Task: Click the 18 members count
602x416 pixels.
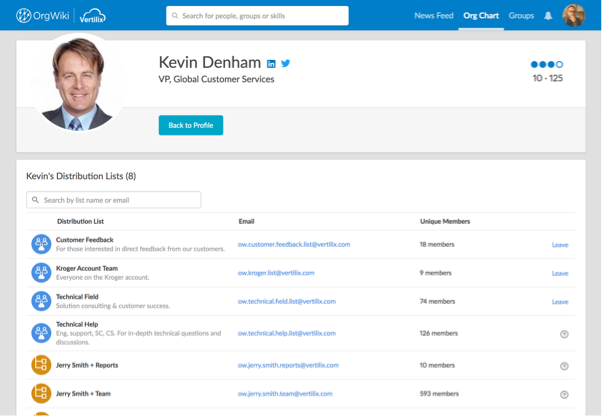Action: [x=437, y=244]
